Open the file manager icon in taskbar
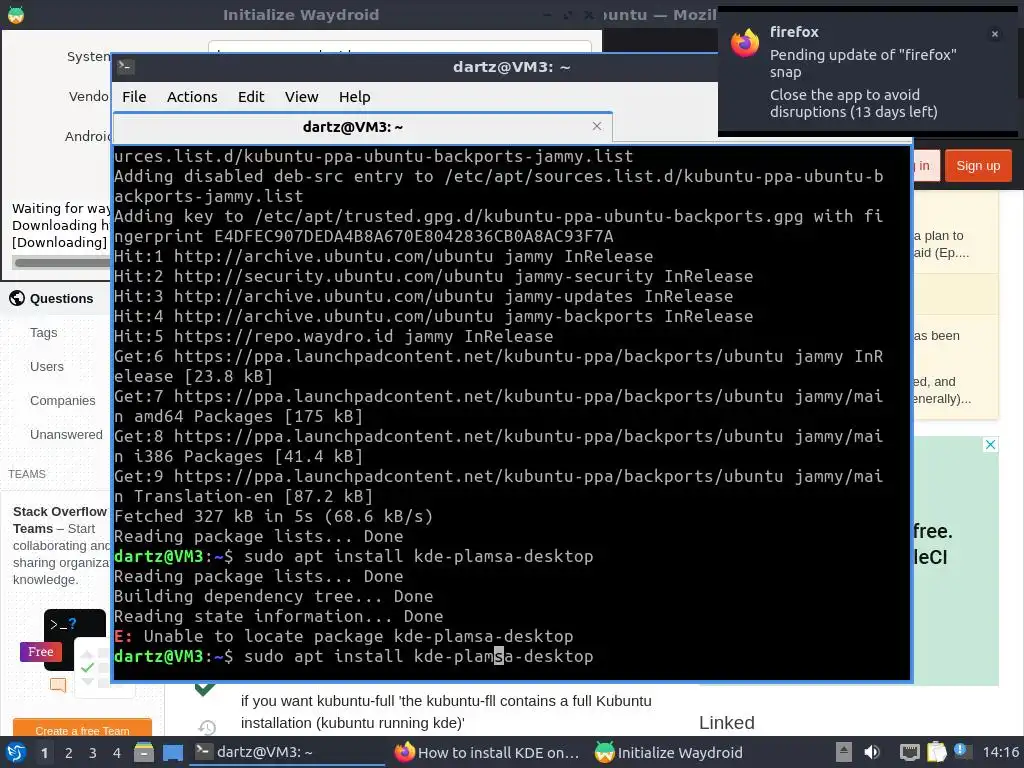The image size is (1024, 768). click(x=144, y=752)
